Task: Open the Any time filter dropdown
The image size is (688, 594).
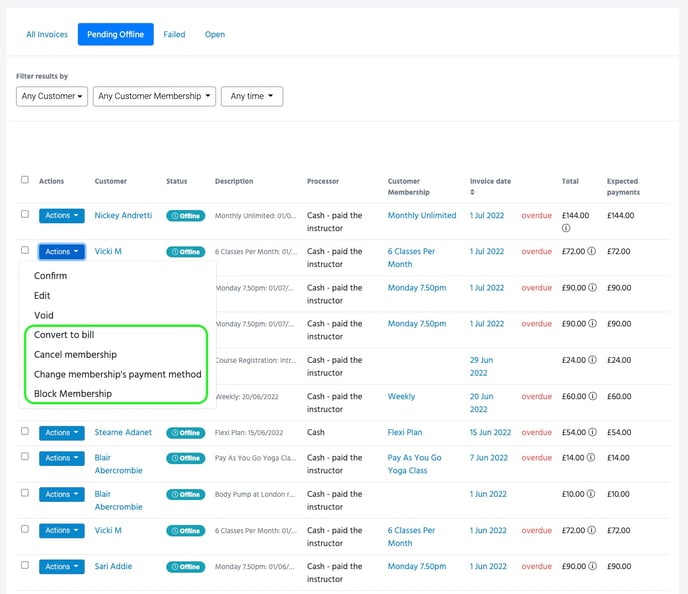Action: click(x=251, y=97)
